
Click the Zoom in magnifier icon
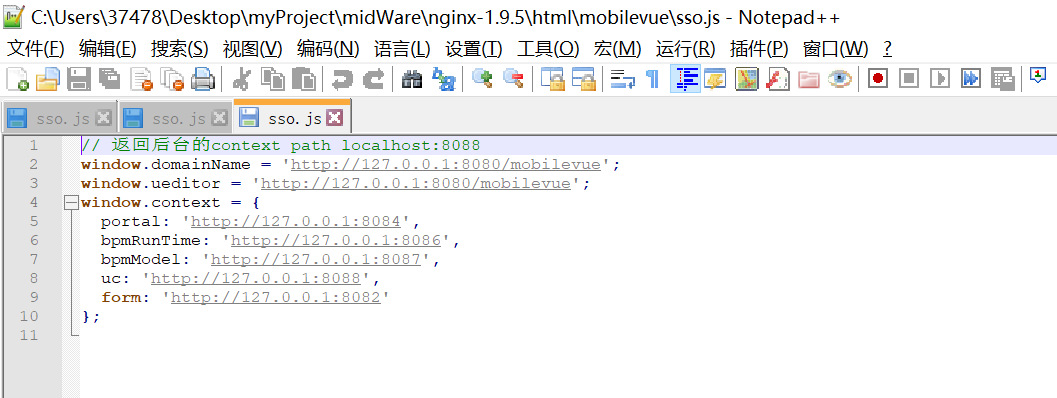click(x=482, y=79)
